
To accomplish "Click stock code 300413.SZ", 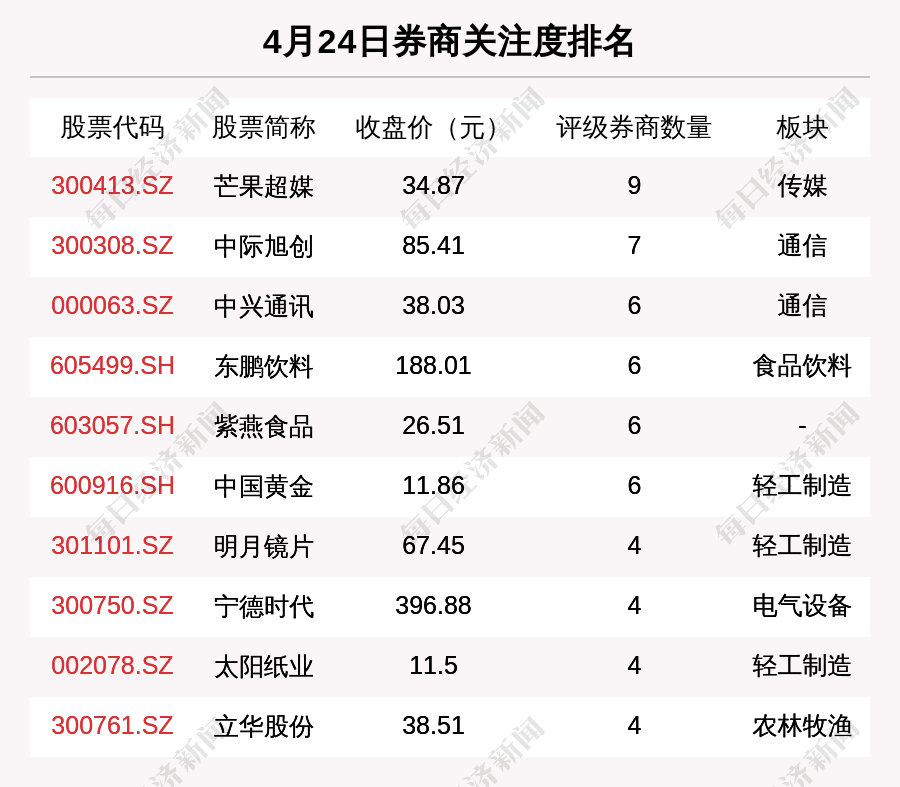I will (x=112, y=185).
